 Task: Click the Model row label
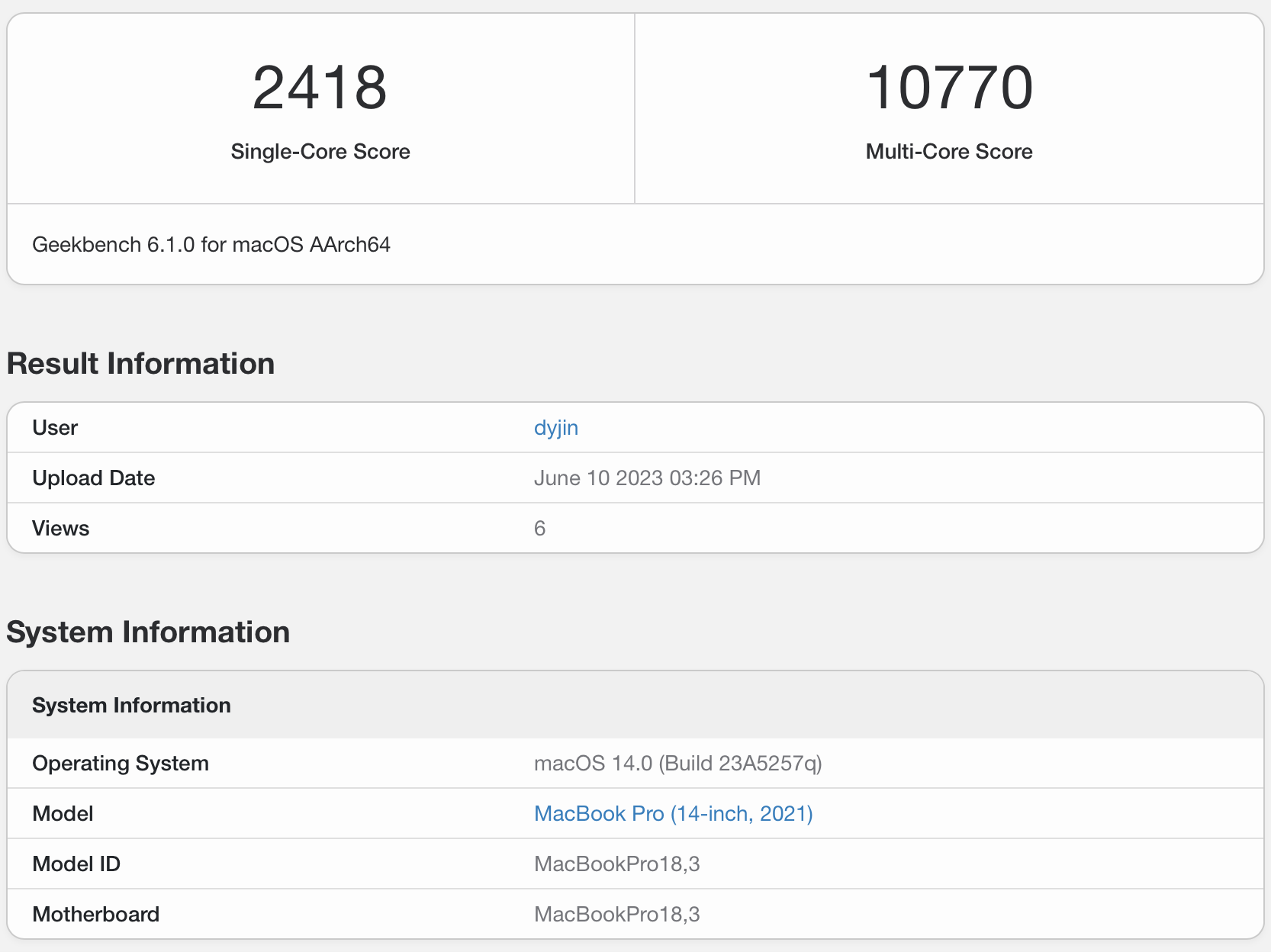[63, 814]
